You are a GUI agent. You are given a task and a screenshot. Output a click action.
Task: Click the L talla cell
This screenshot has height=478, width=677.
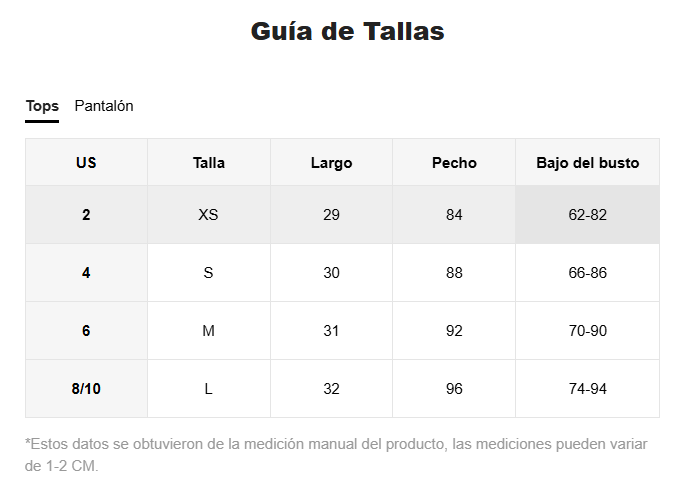pyautogui.click(x=209, y=389)
